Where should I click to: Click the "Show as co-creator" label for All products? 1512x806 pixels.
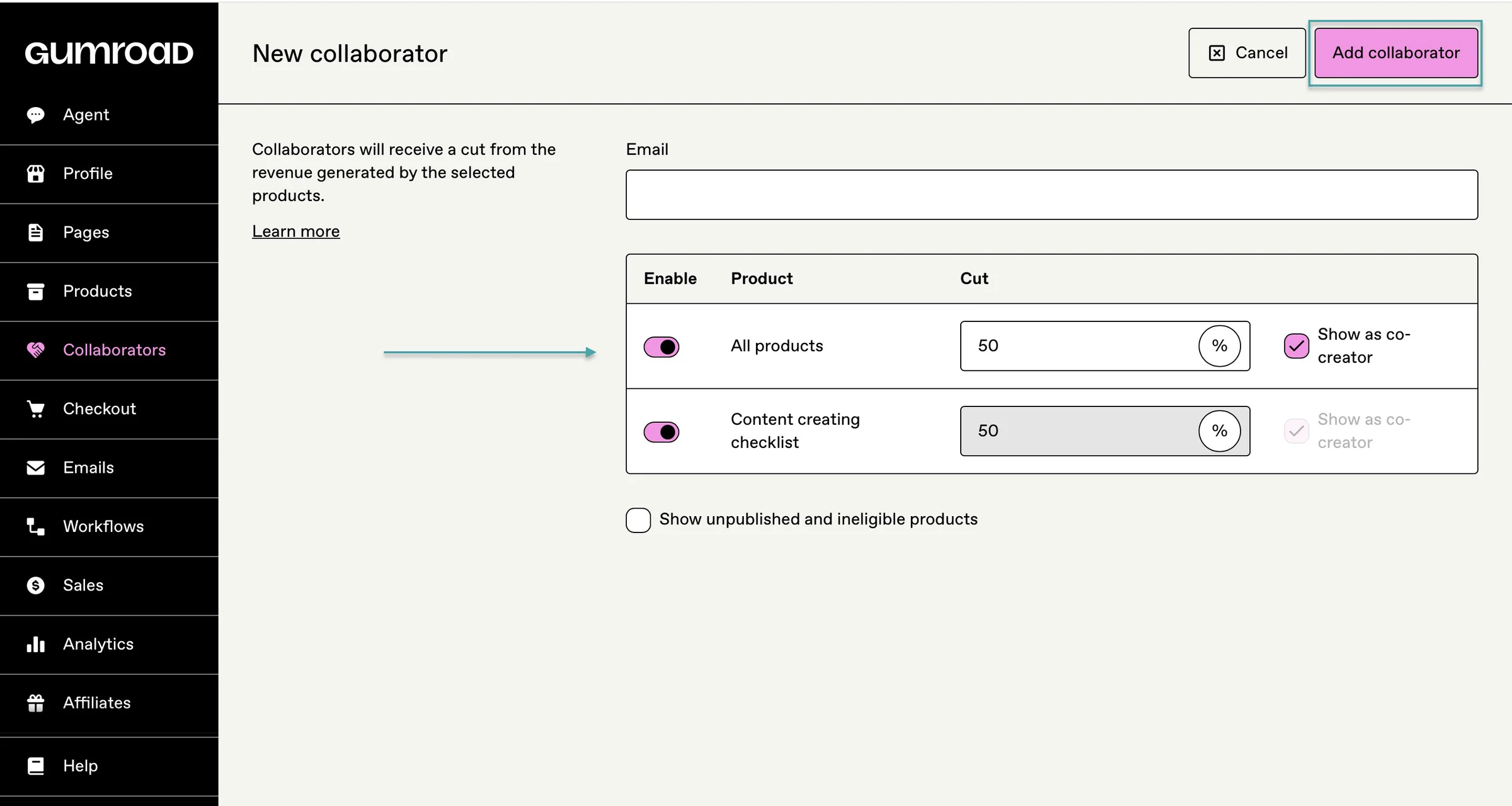coord(1364,346)
